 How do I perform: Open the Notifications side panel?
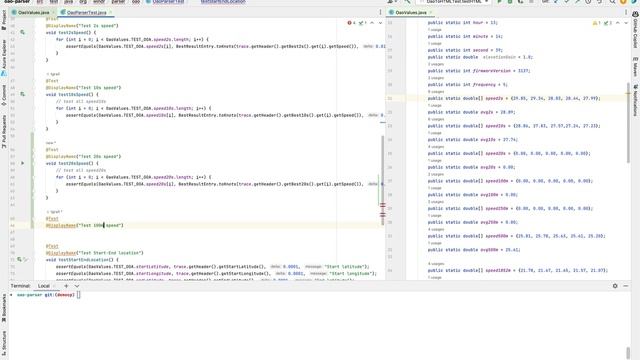636,100
